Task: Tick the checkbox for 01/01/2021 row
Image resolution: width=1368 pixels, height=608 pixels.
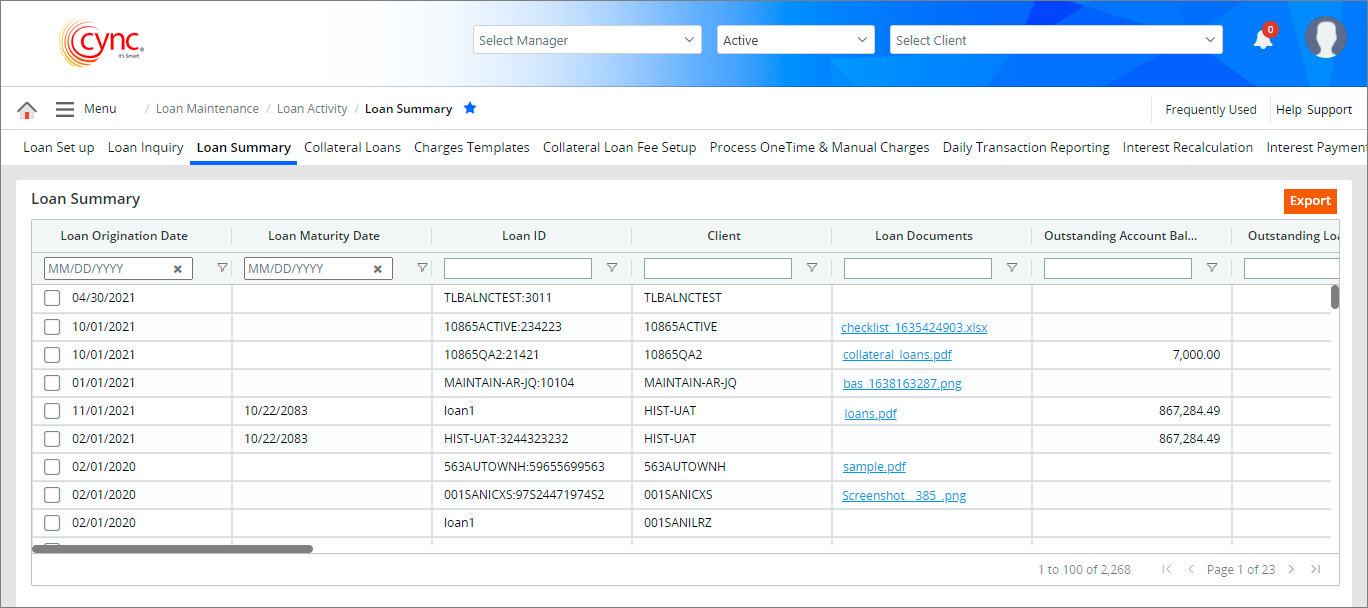Action: (x=52, y=382)
